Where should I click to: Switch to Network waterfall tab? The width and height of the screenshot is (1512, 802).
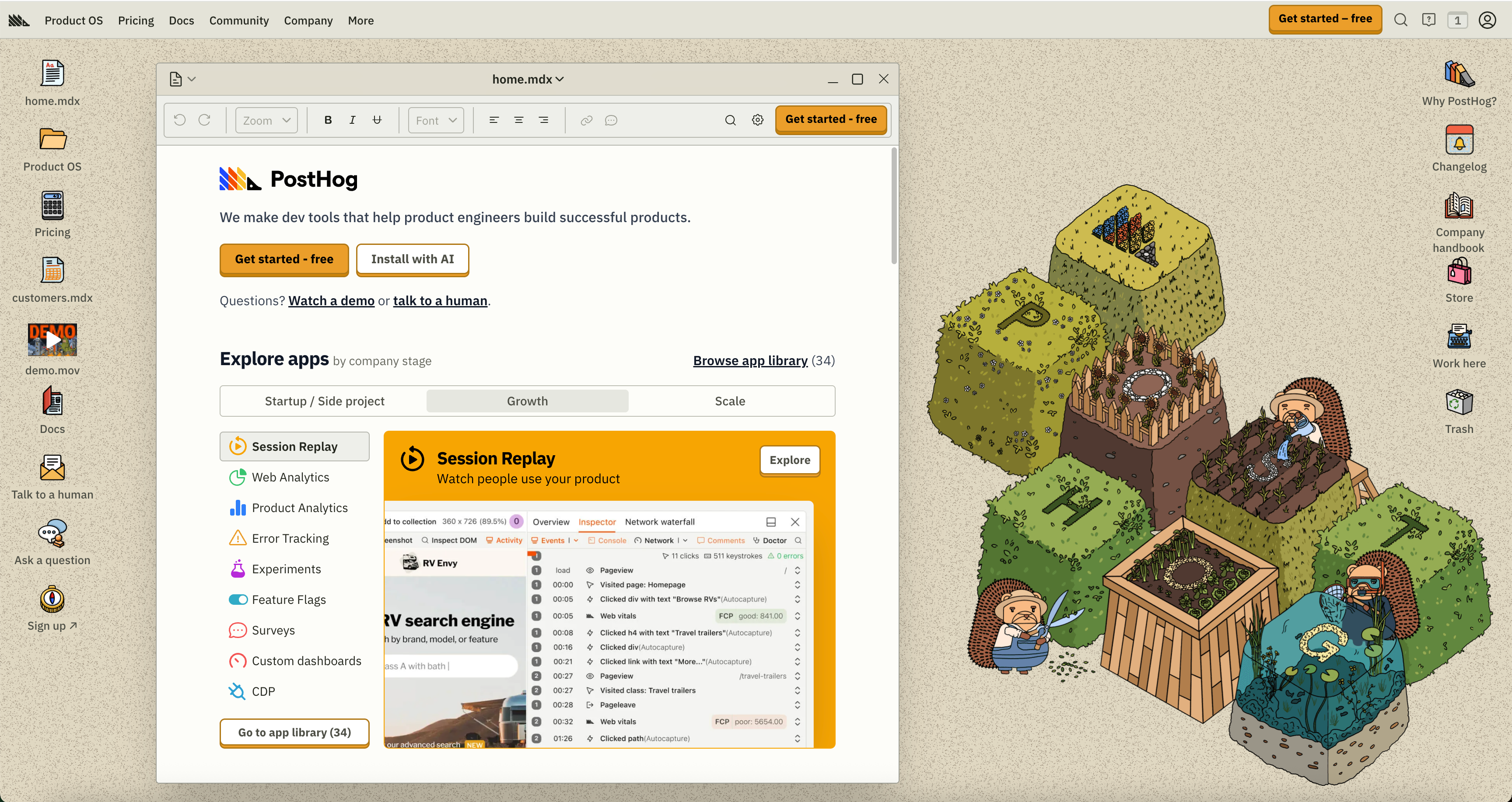[x=659, y=522]
